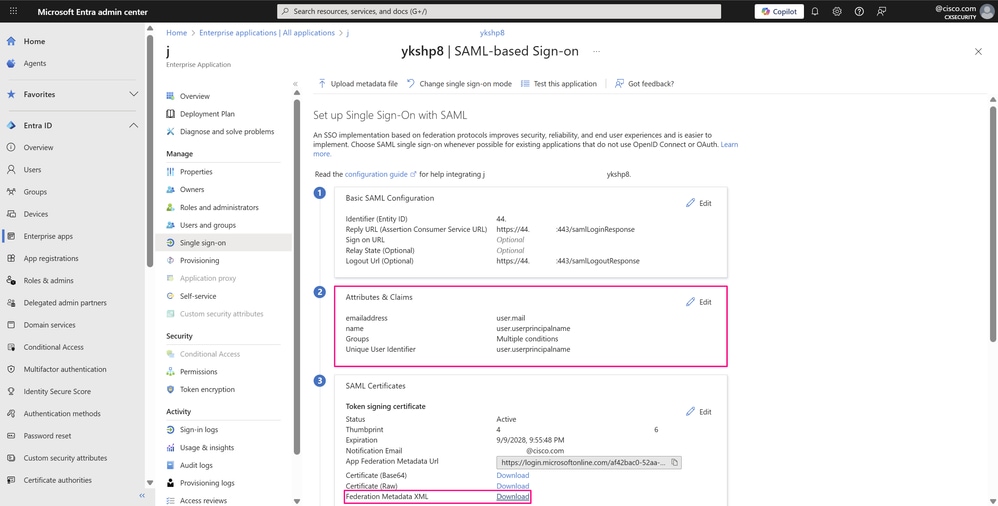
Task: Open portal settings gear
Action: (837, 11)
